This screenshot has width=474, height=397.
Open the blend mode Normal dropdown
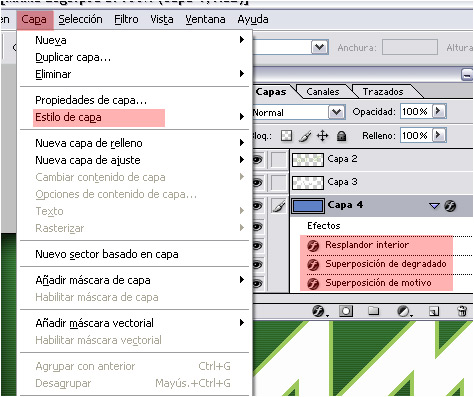[336, 112]
